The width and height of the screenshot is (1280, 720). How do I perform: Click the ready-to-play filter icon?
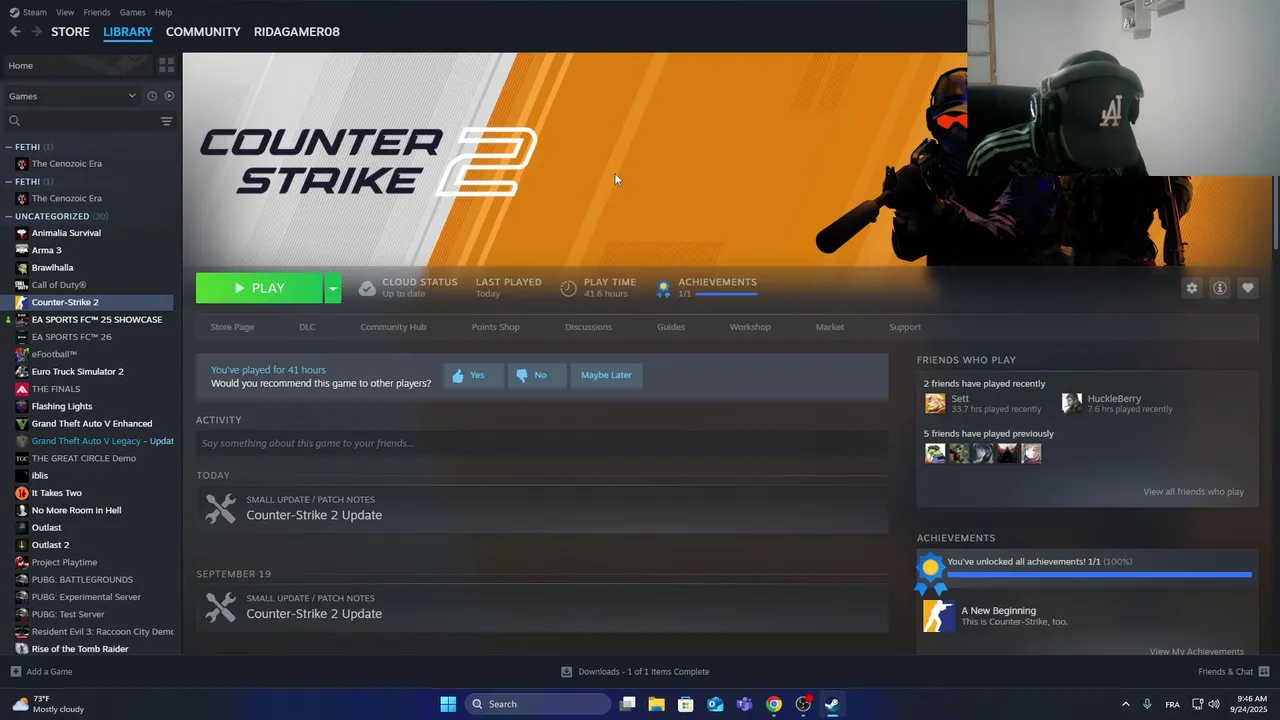pos(169,96)
